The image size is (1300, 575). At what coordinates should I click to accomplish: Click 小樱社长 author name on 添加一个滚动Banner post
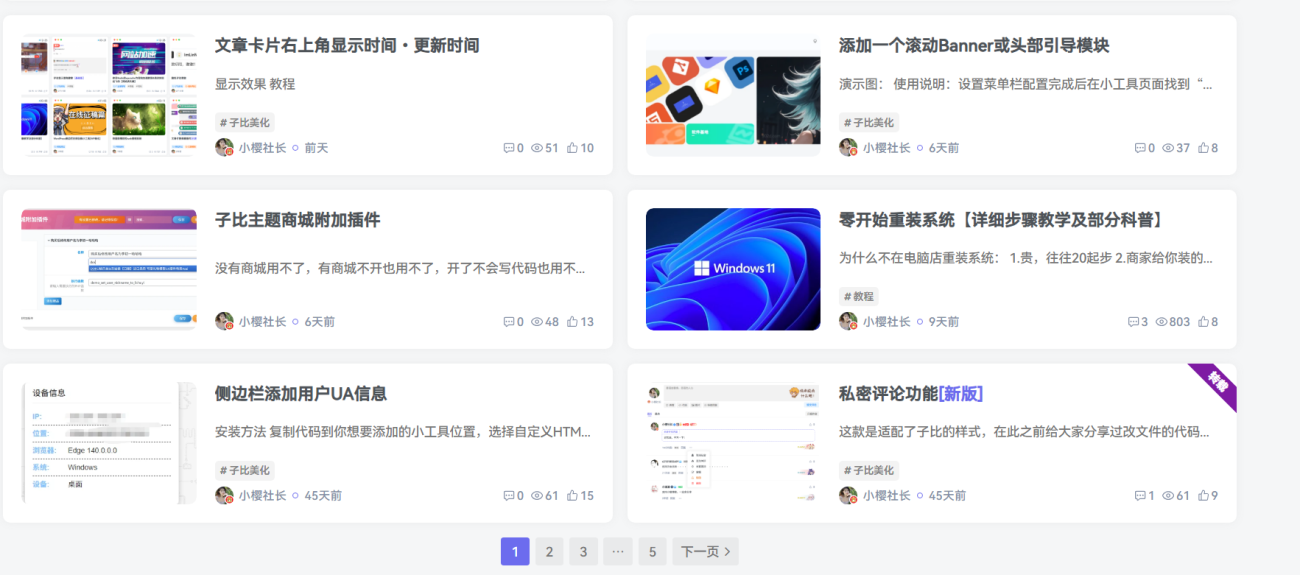pyautogui.click(x=886, y=148)
